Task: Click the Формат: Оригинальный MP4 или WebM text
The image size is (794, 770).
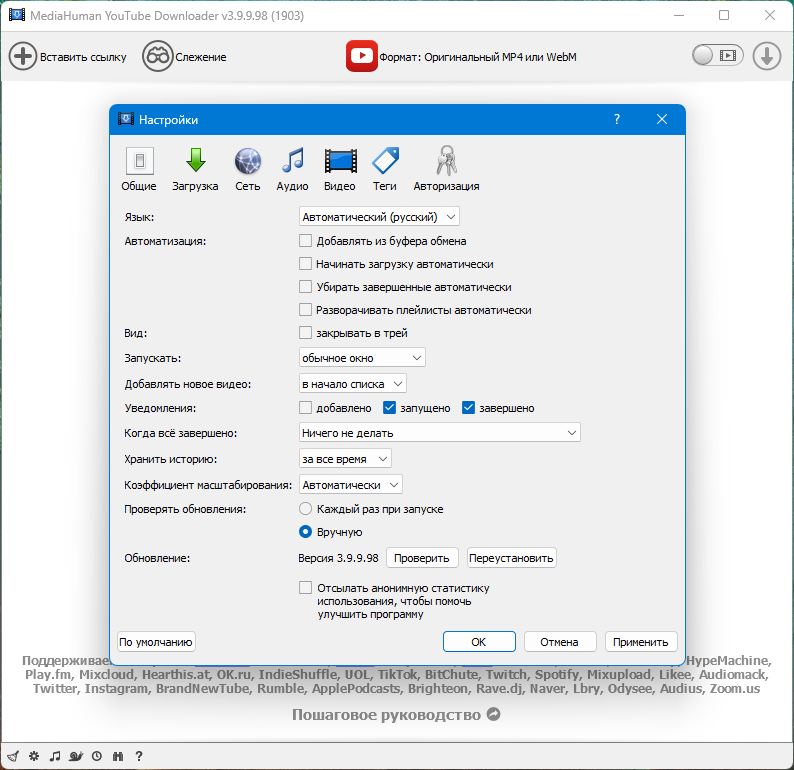Action: [x=478, y=57]
